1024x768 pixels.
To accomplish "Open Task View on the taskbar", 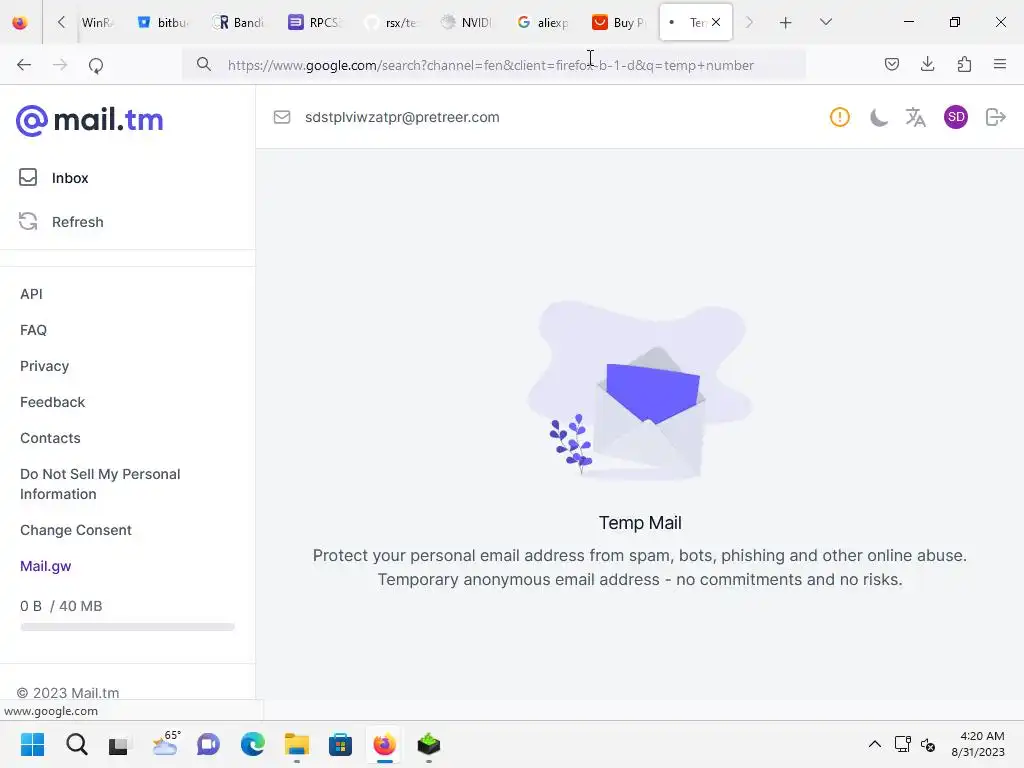I will 119,744.
